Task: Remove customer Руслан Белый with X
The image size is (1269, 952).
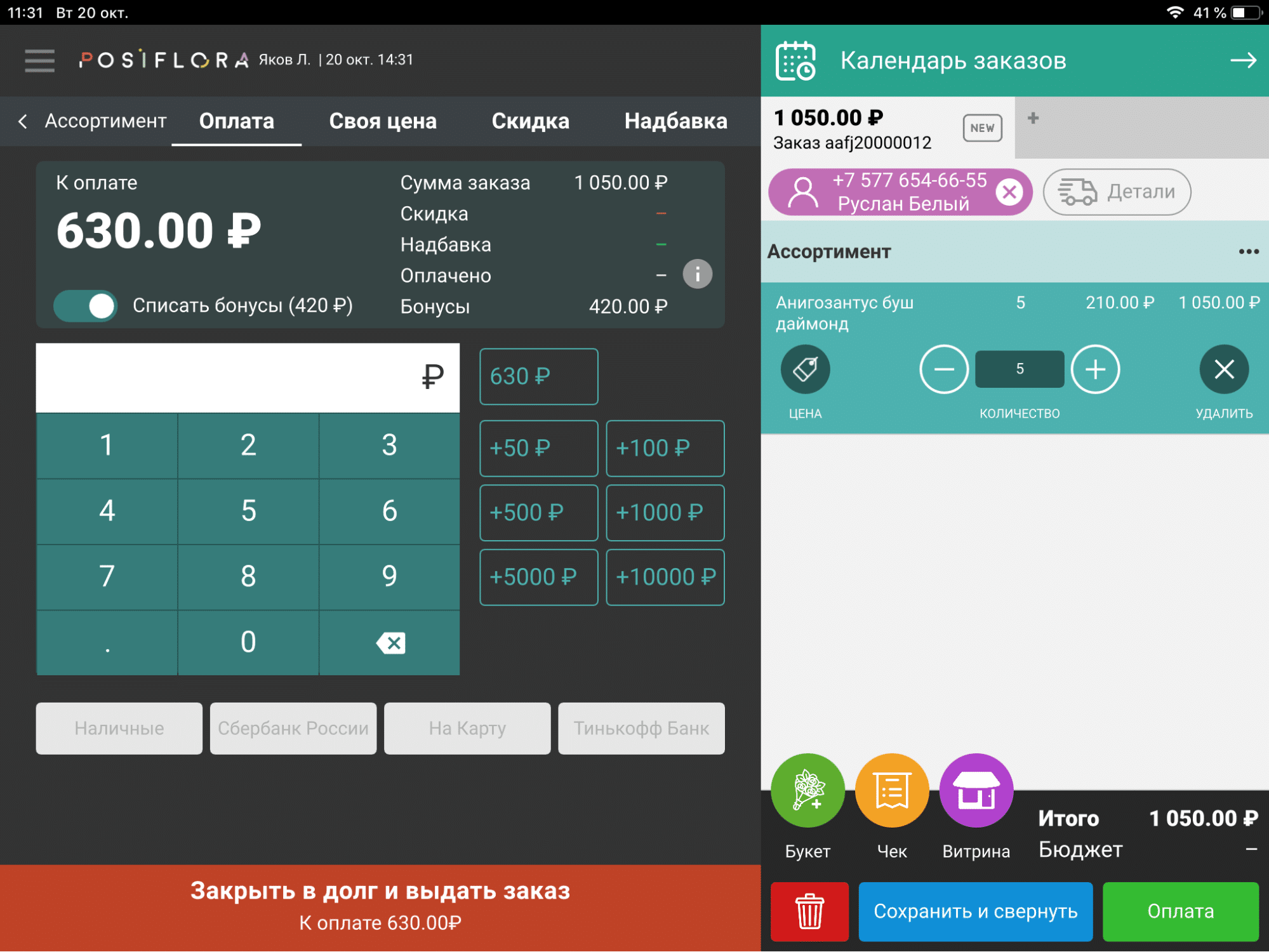Action: pos(1009,192)
